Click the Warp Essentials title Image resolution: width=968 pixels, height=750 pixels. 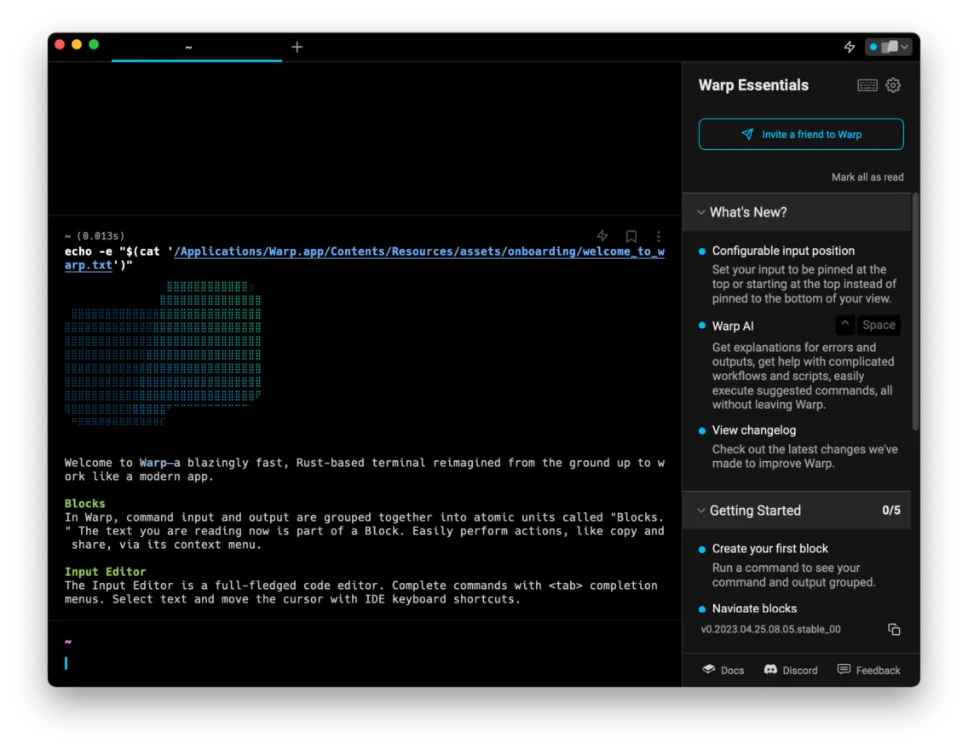pos(753,85)
